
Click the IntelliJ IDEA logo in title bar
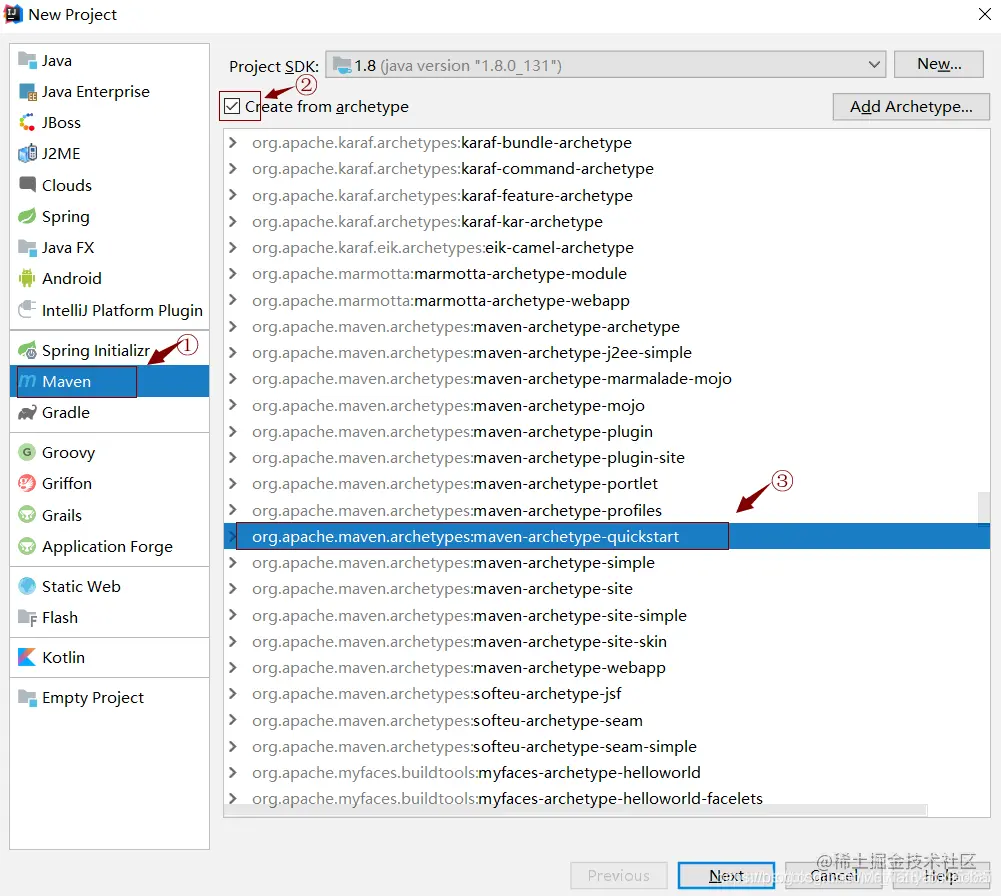[13, 14]
